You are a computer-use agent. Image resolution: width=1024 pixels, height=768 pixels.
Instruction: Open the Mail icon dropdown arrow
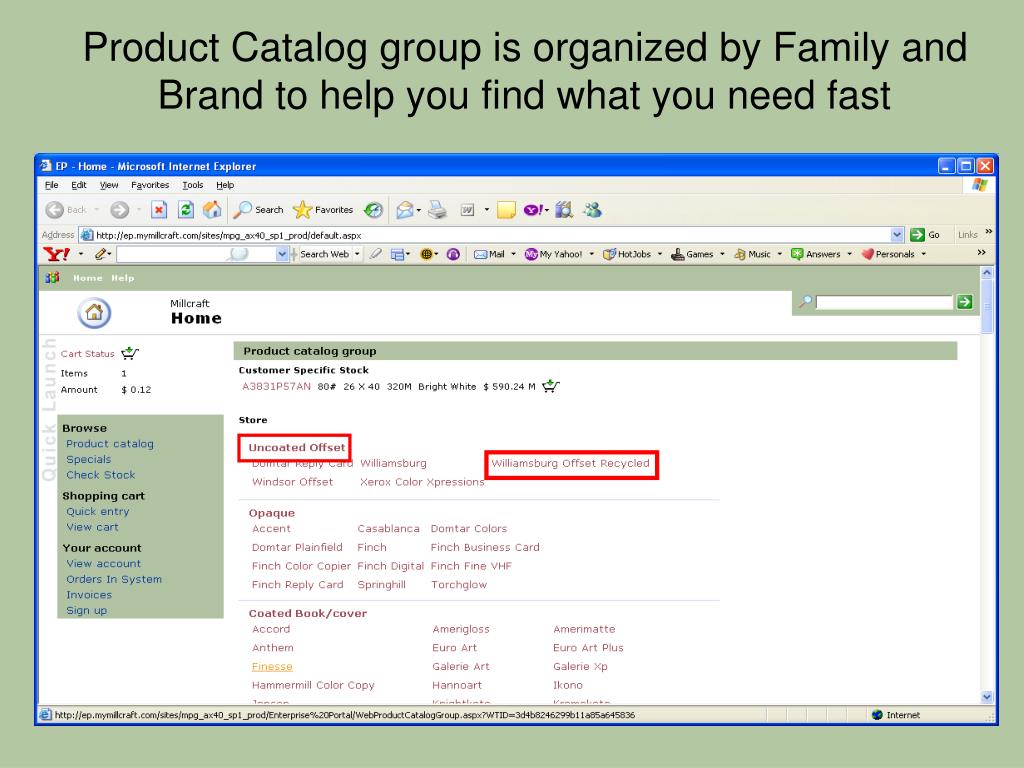click(419, 210)
